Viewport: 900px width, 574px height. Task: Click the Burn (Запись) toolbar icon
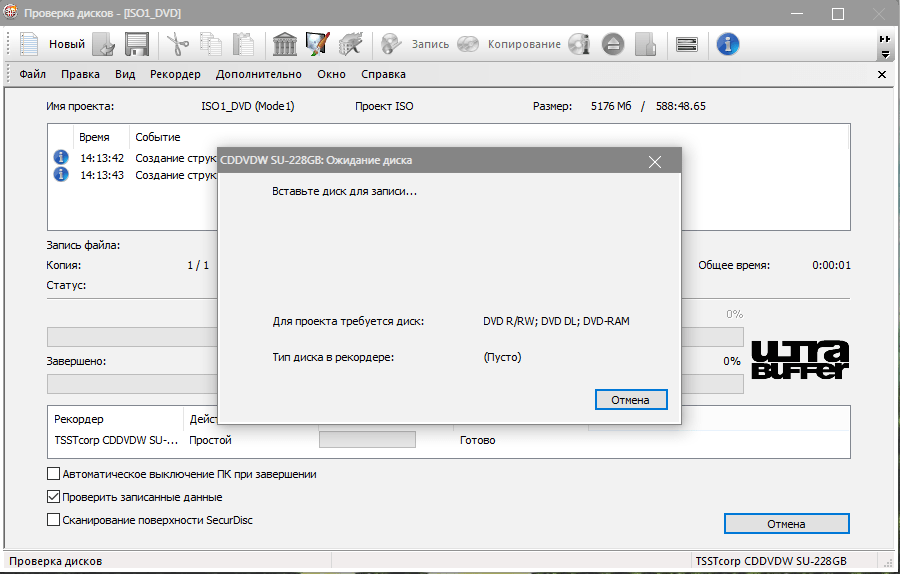pyautogui.click(x=392, y=44)
